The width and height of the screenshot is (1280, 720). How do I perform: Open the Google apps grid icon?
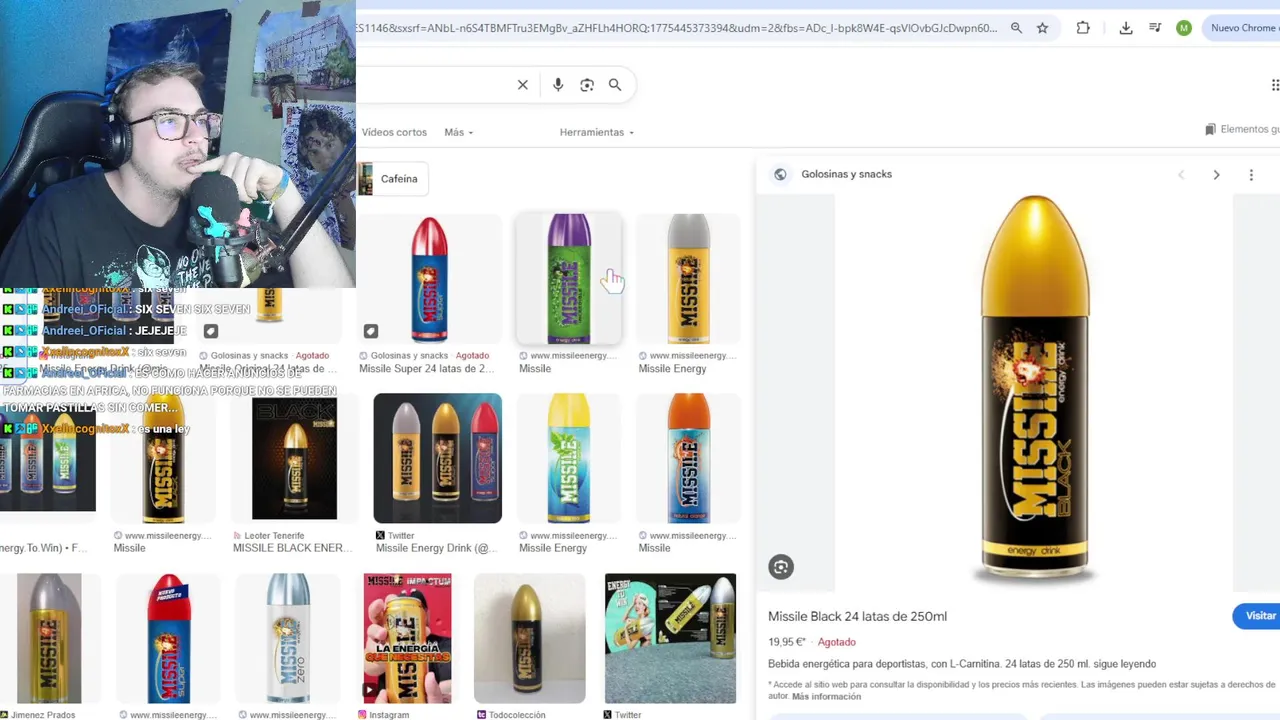click(1274, 85)
